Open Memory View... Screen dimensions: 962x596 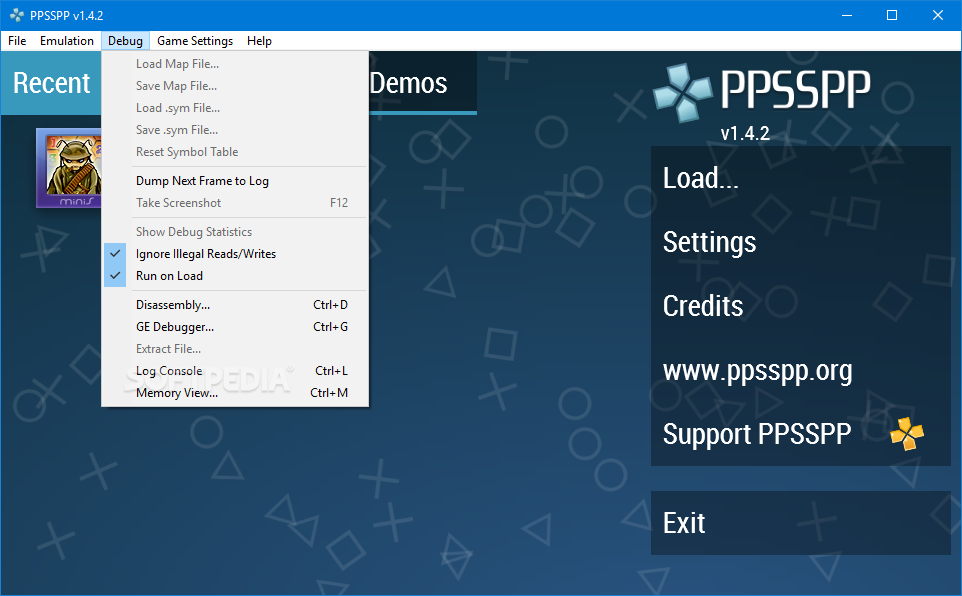pyautogui.click(x=235, y=393)
